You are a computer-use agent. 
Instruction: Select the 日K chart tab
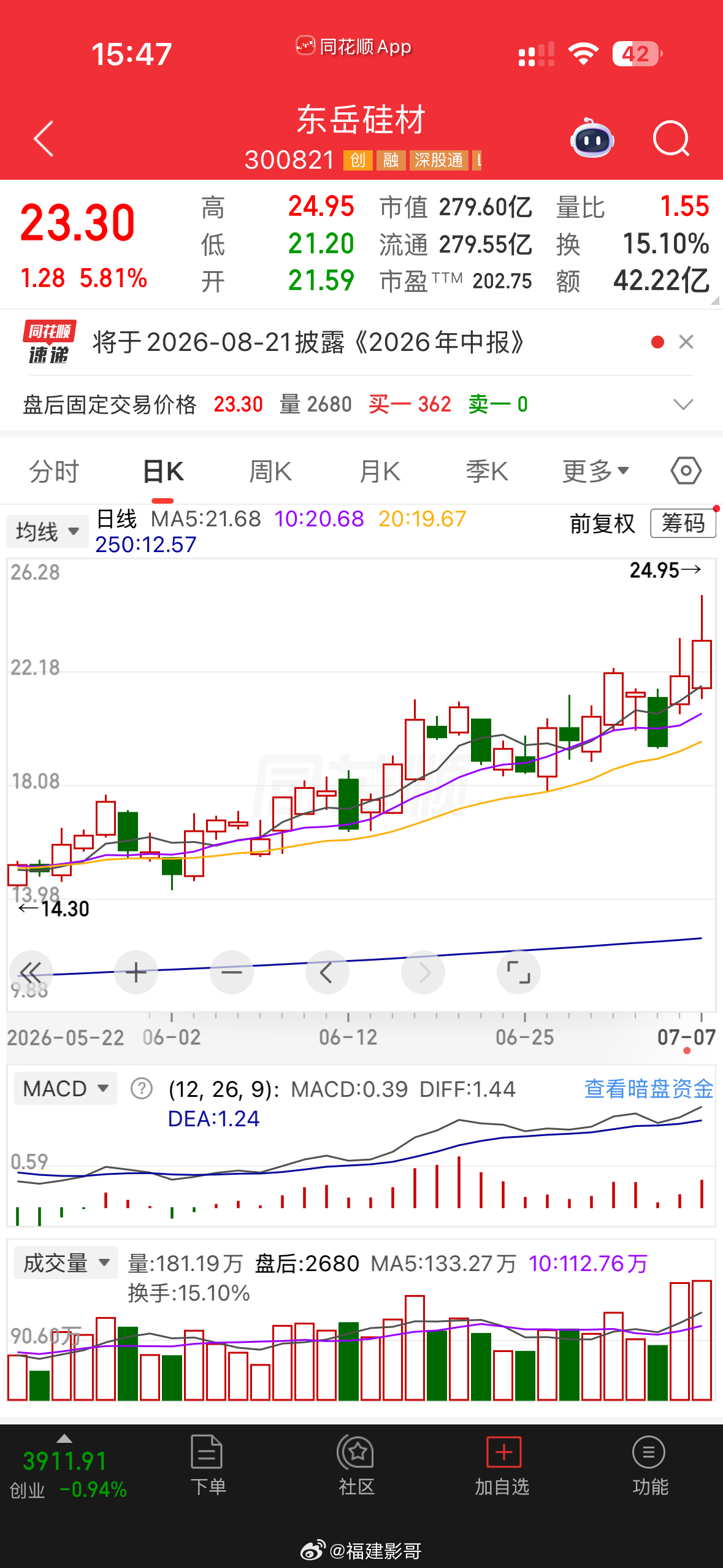163,472
